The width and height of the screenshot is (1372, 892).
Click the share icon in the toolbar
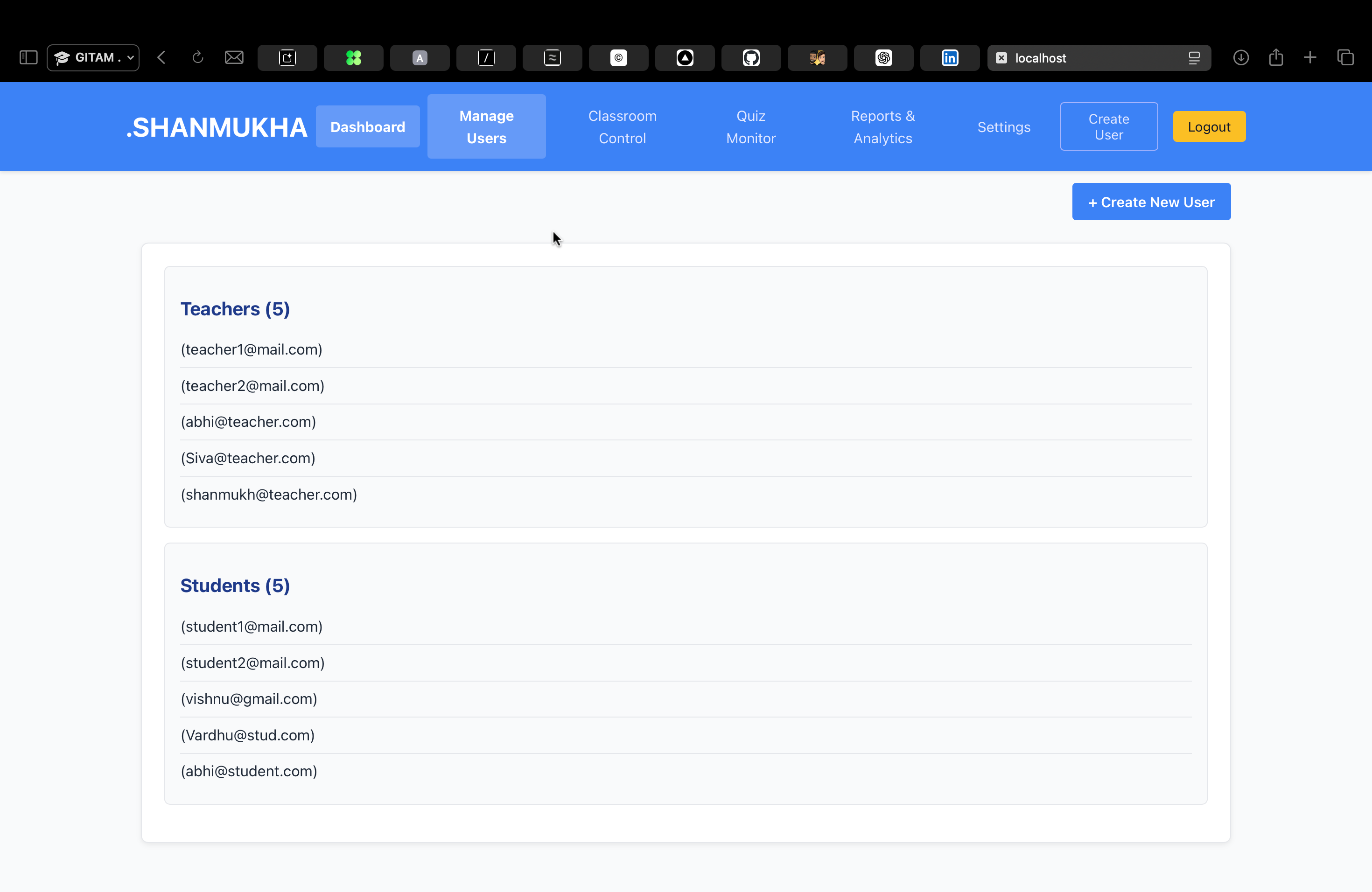pyautogui.click(x=1276, y=58)
